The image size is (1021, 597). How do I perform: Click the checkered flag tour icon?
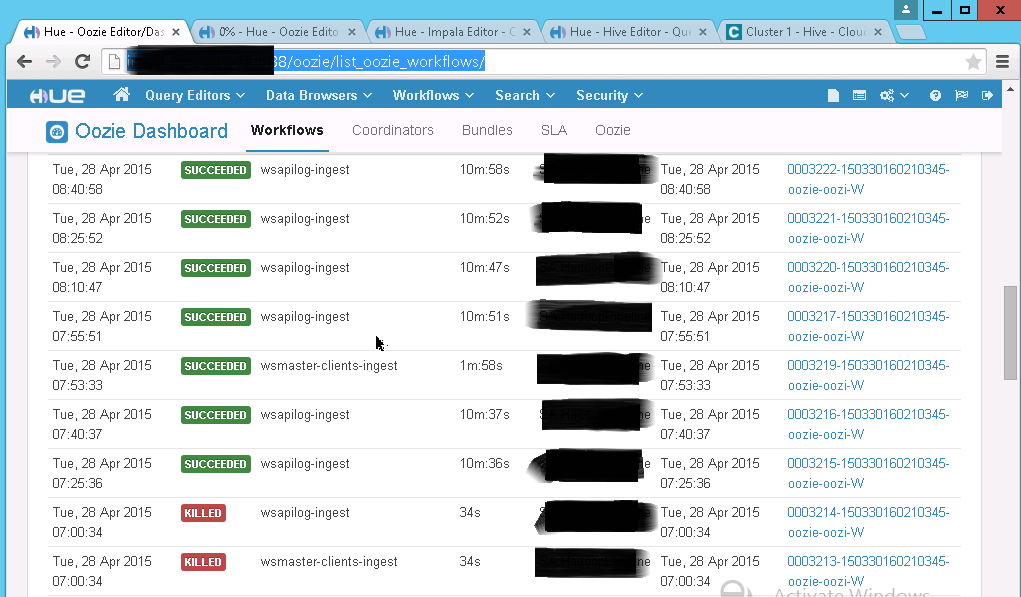tap(961, 96)
